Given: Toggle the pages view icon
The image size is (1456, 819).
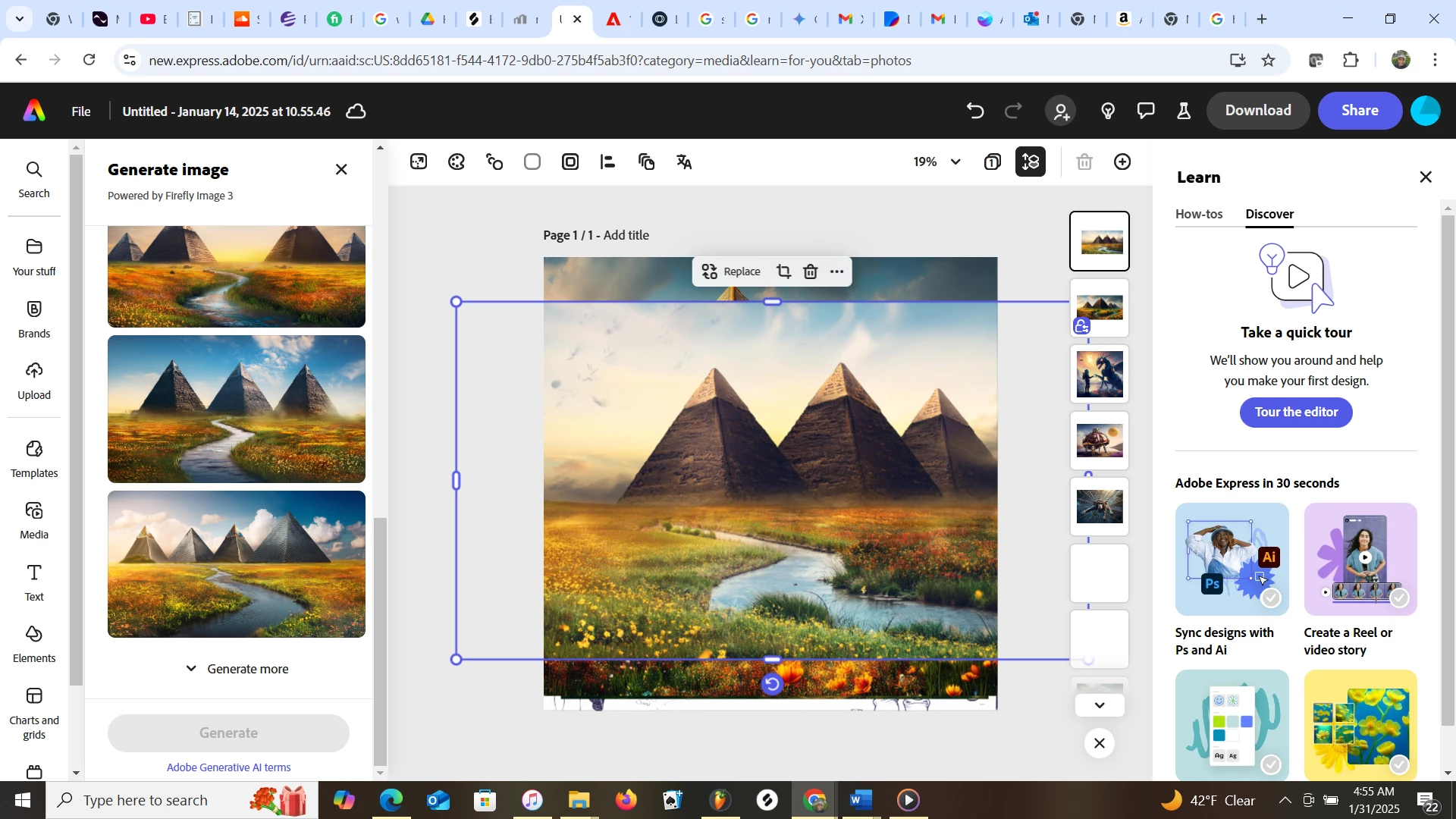Looking at the screenshot, I should coord(993,162).
